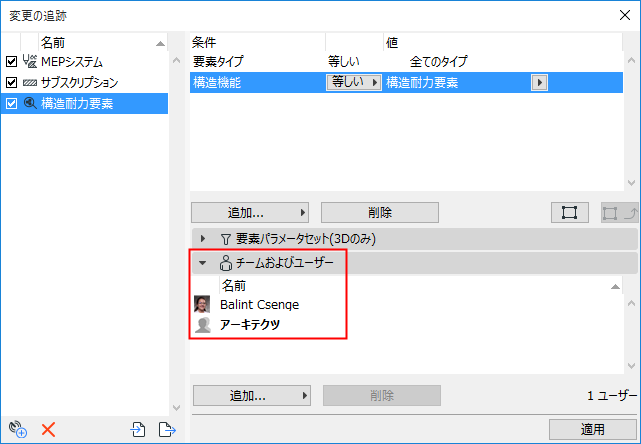The image size is (641, 444).
Task: Sort scheme list by 名前 header
Action: click(x=102, y=43)
